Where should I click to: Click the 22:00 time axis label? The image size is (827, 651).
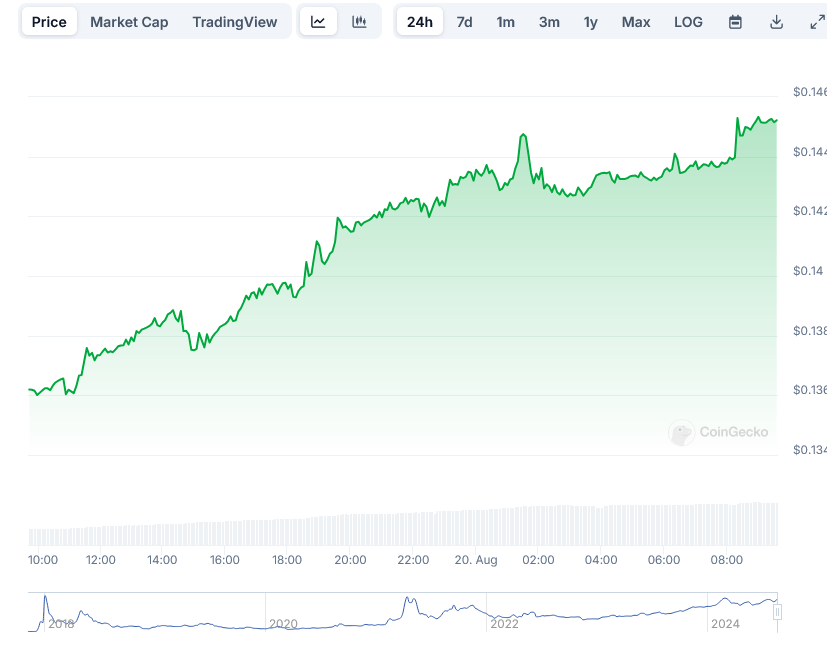(413, 560)
